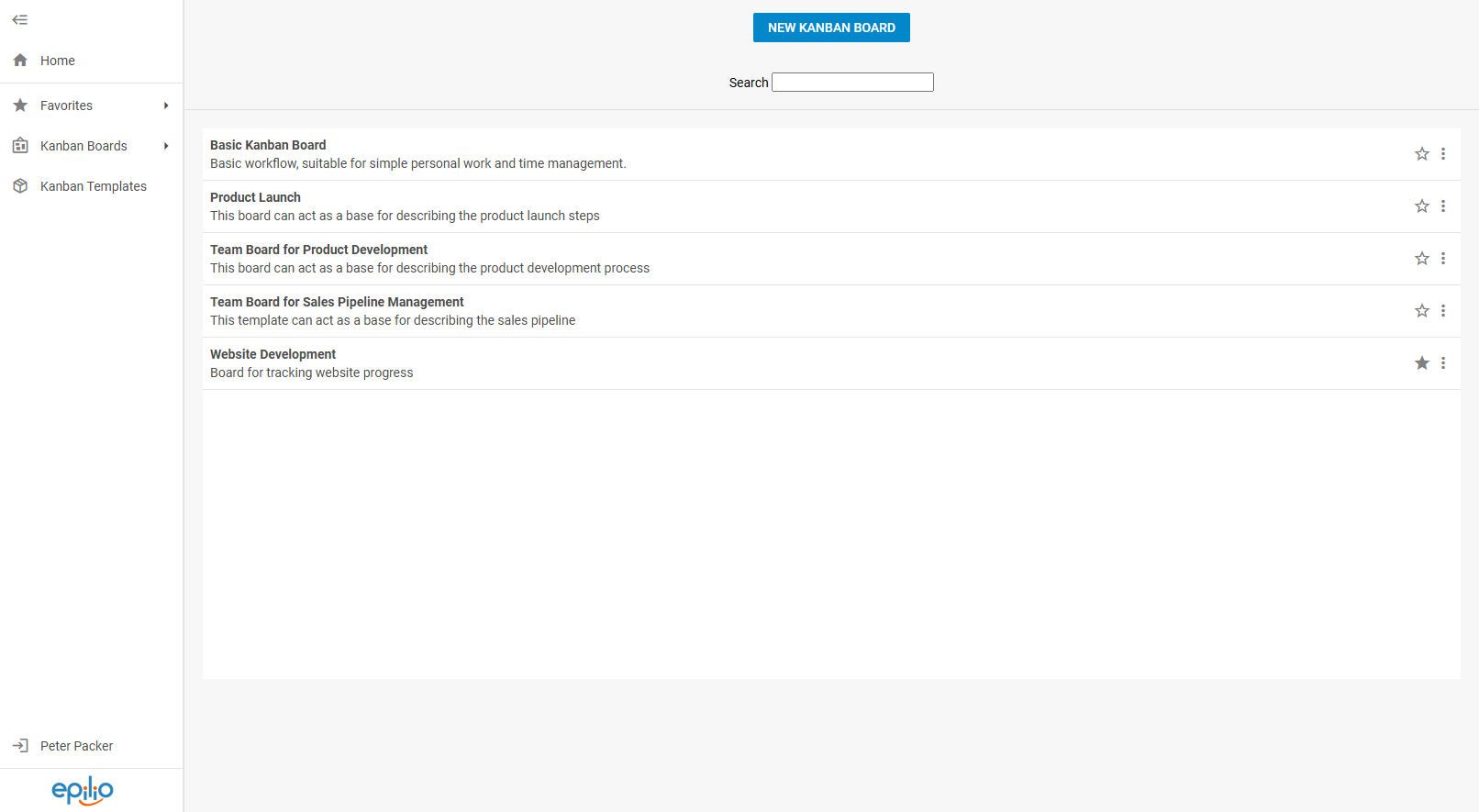Open more options for Basic Kanban Board

[x=1443, y=154]
